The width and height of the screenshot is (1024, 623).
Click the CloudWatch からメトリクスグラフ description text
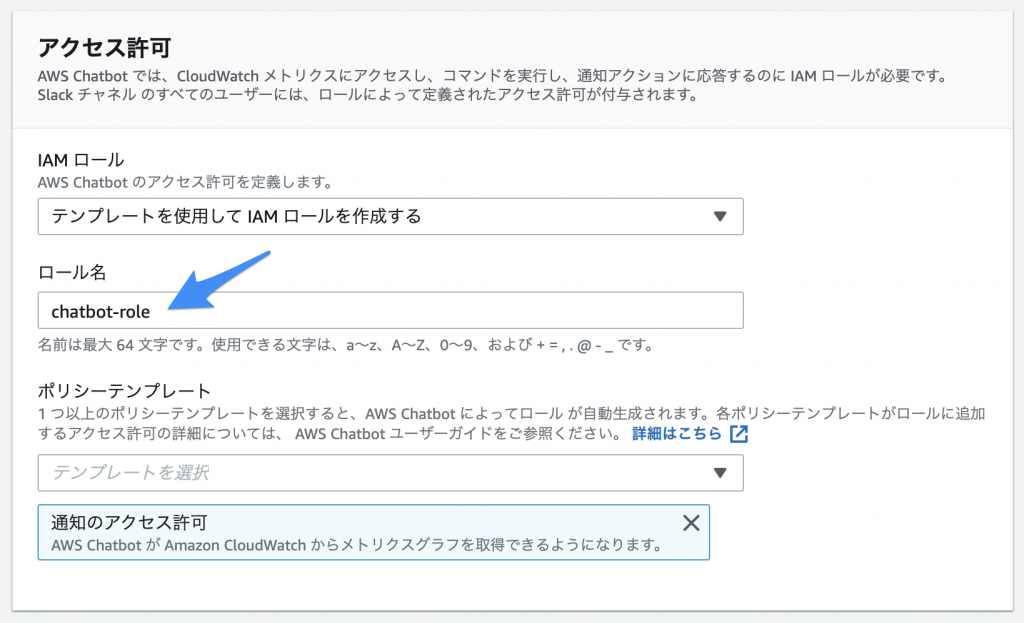pyautogui.click(x=357, y=545)
